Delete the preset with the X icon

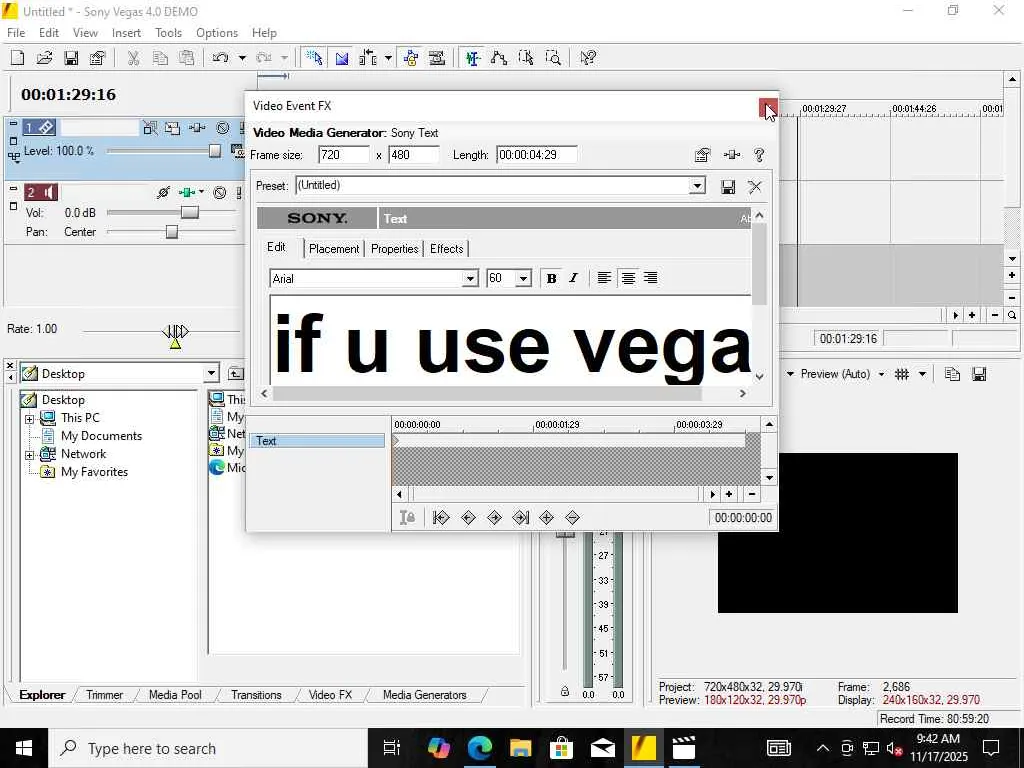755,187
